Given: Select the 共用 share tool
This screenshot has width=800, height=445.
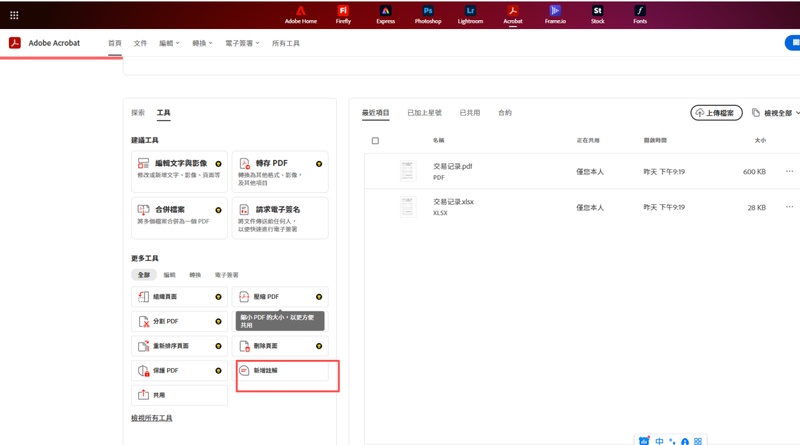Looking at the screenshot, I should click(x=179, y=395).
